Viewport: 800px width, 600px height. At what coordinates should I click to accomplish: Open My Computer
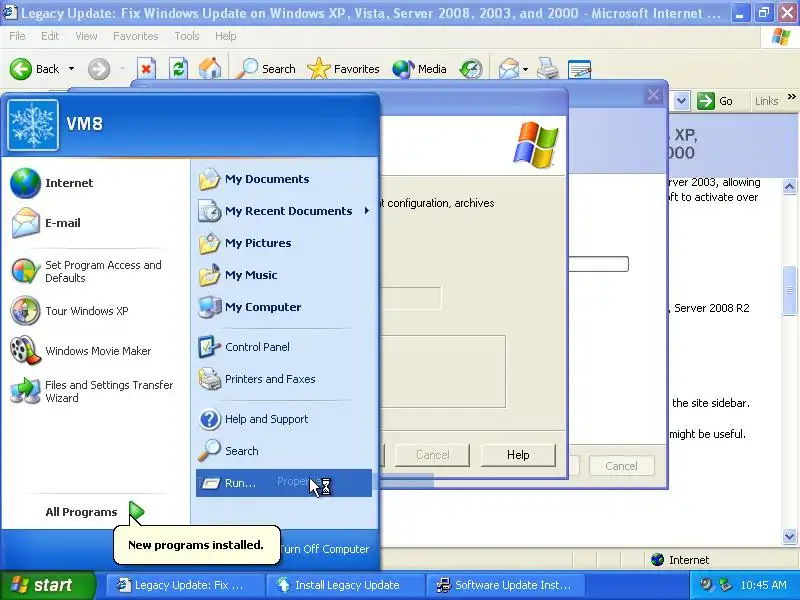click(x=284, y=307)
